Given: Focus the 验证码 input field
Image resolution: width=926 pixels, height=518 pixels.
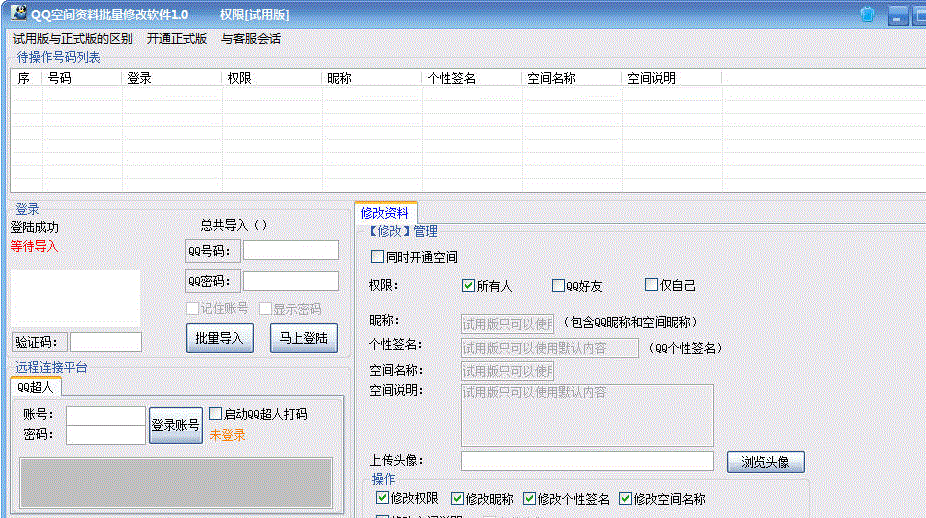Looking at the screenshot, I should tap(106, 342).
